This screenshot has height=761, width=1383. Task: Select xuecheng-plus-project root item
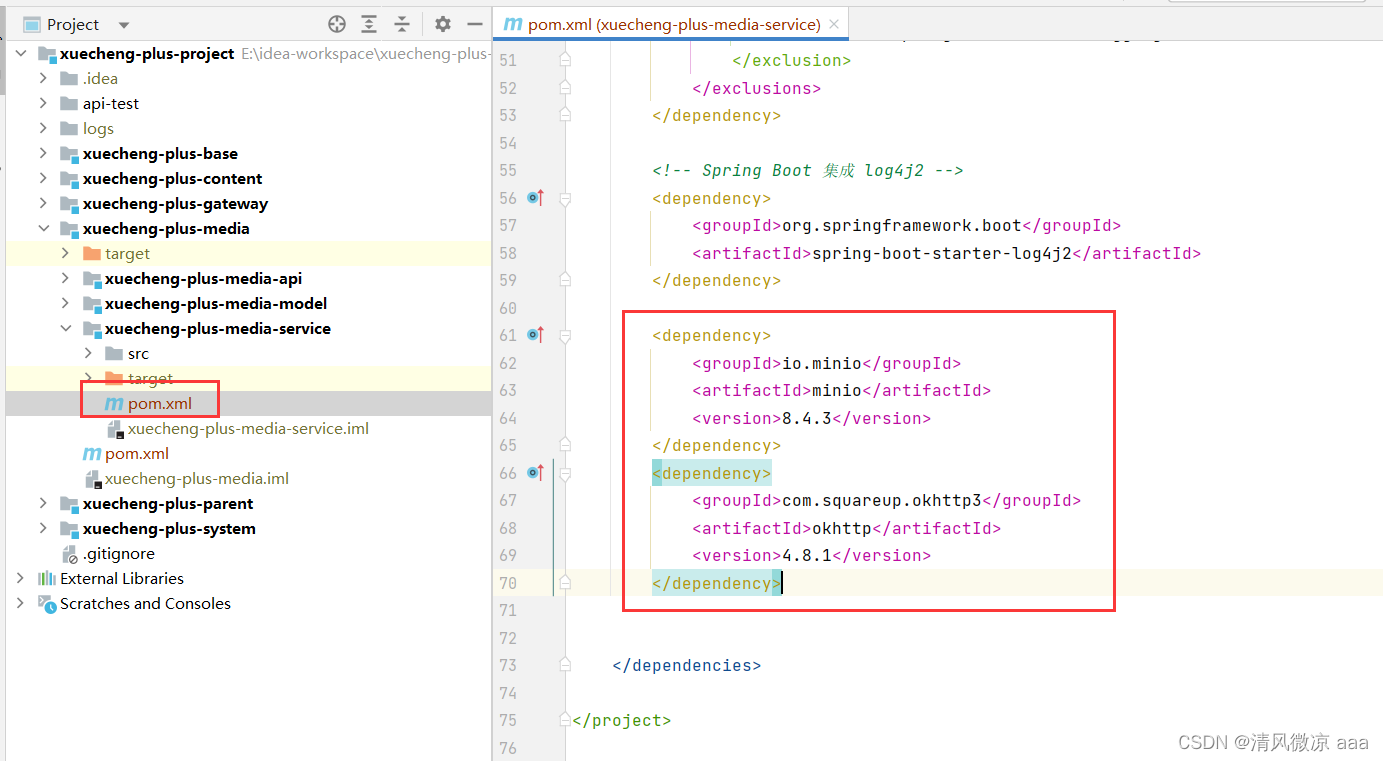pyautogui.click(x=147, y=53)
